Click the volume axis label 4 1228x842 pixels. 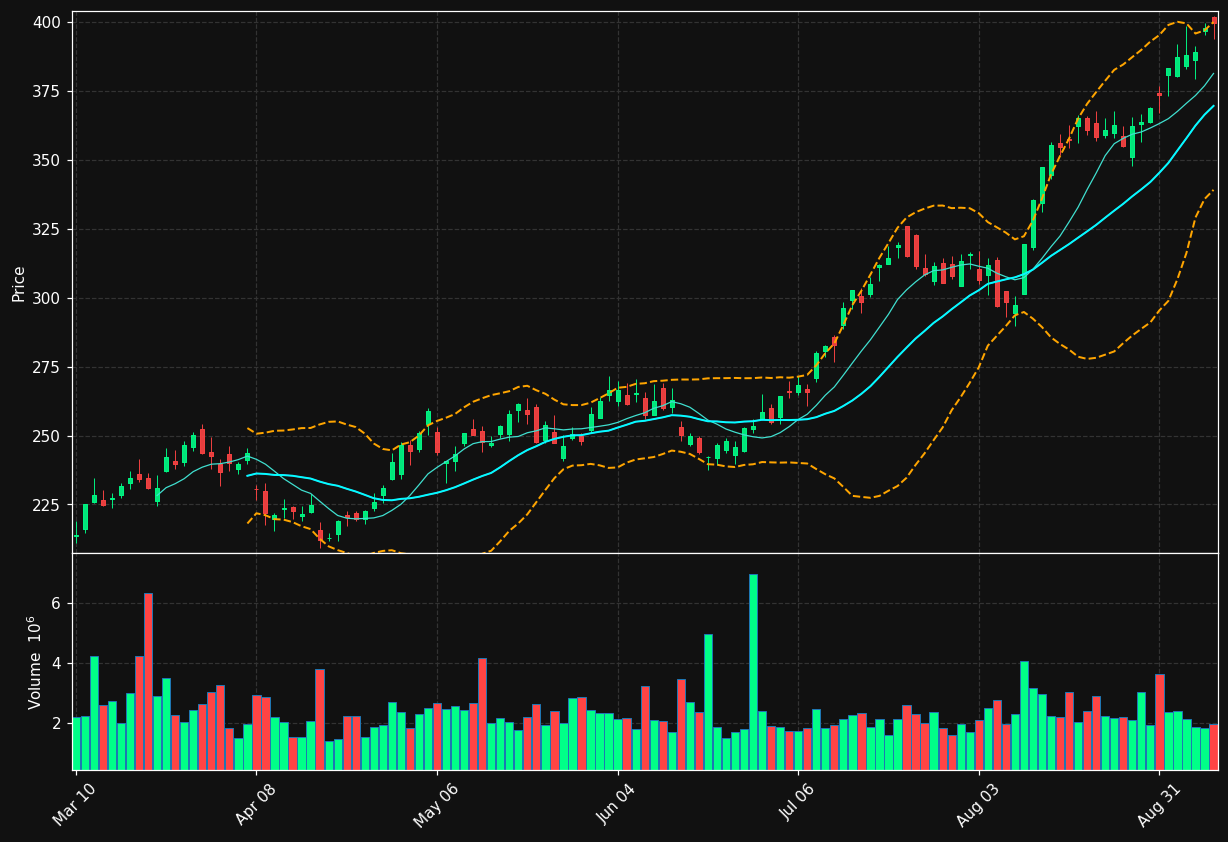56,664
